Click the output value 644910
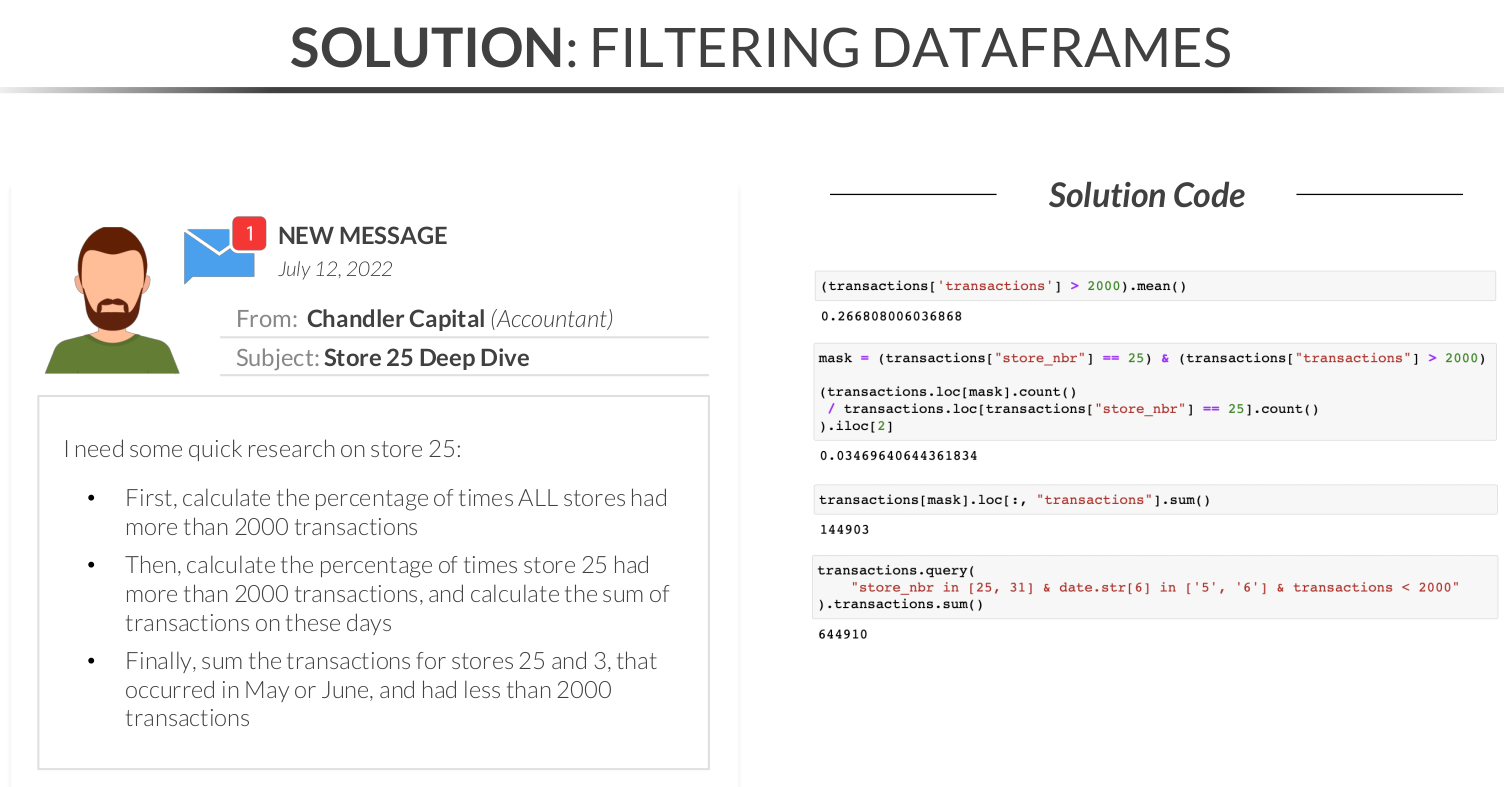 (x=844, y=634)
